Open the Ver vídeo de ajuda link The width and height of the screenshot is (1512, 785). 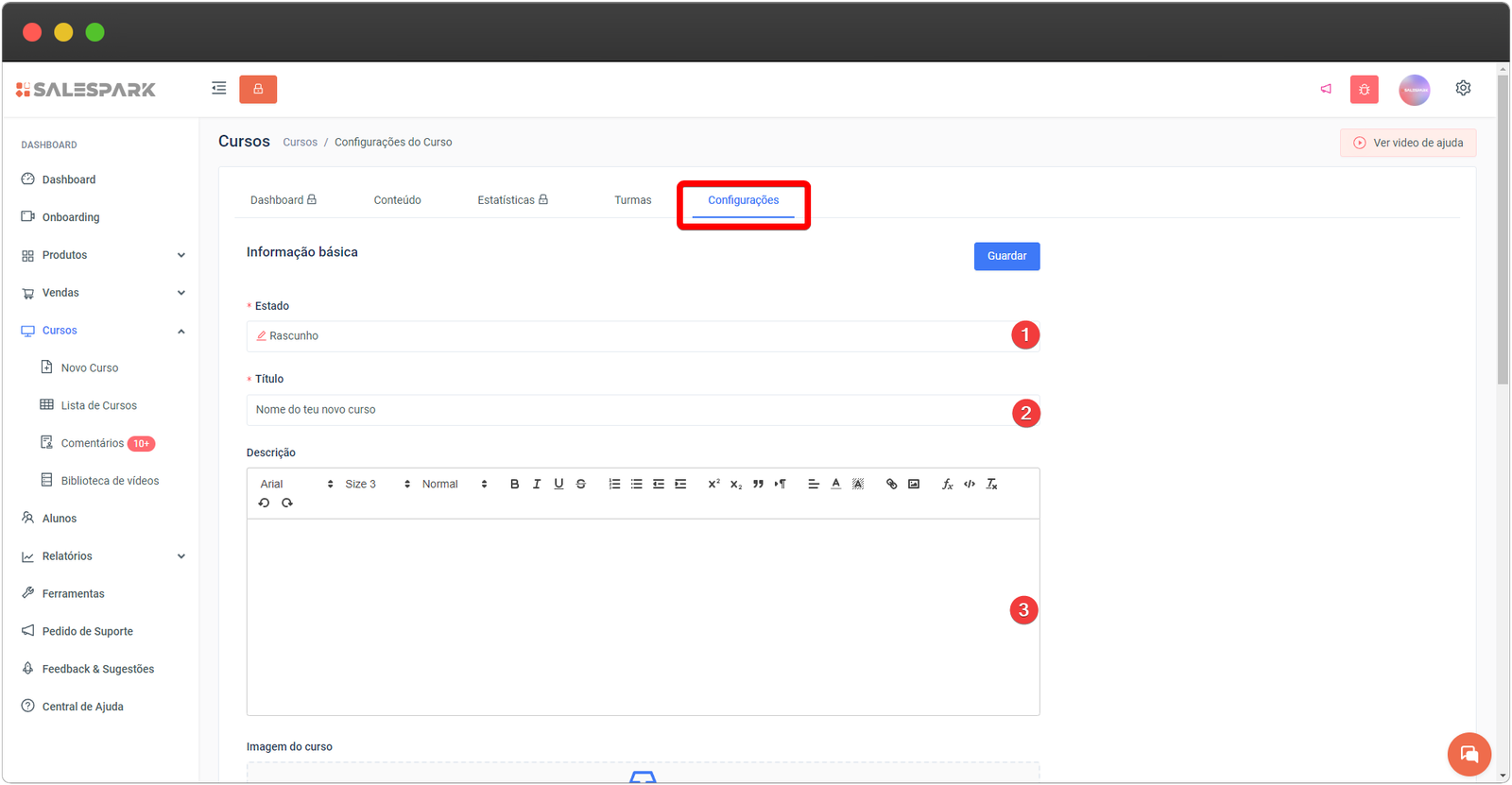(1408, 143)
